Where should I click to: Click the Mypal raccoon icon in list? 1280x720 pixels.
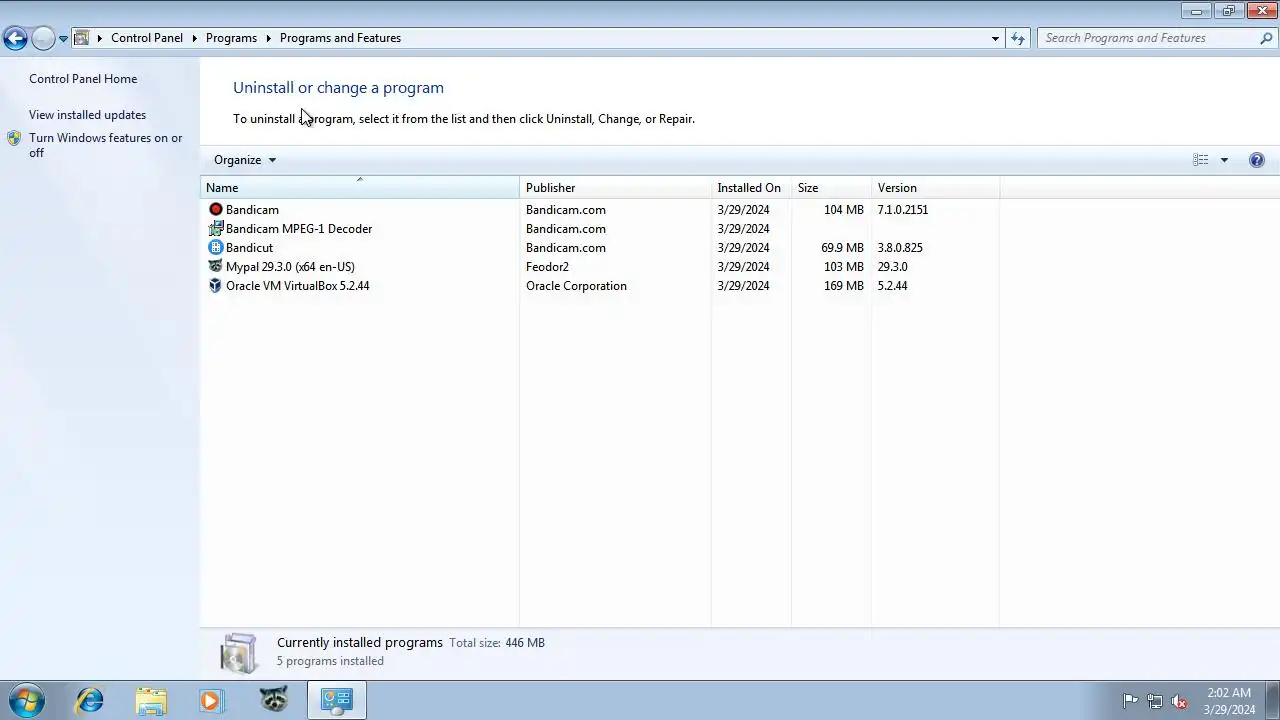coord(215,267)
